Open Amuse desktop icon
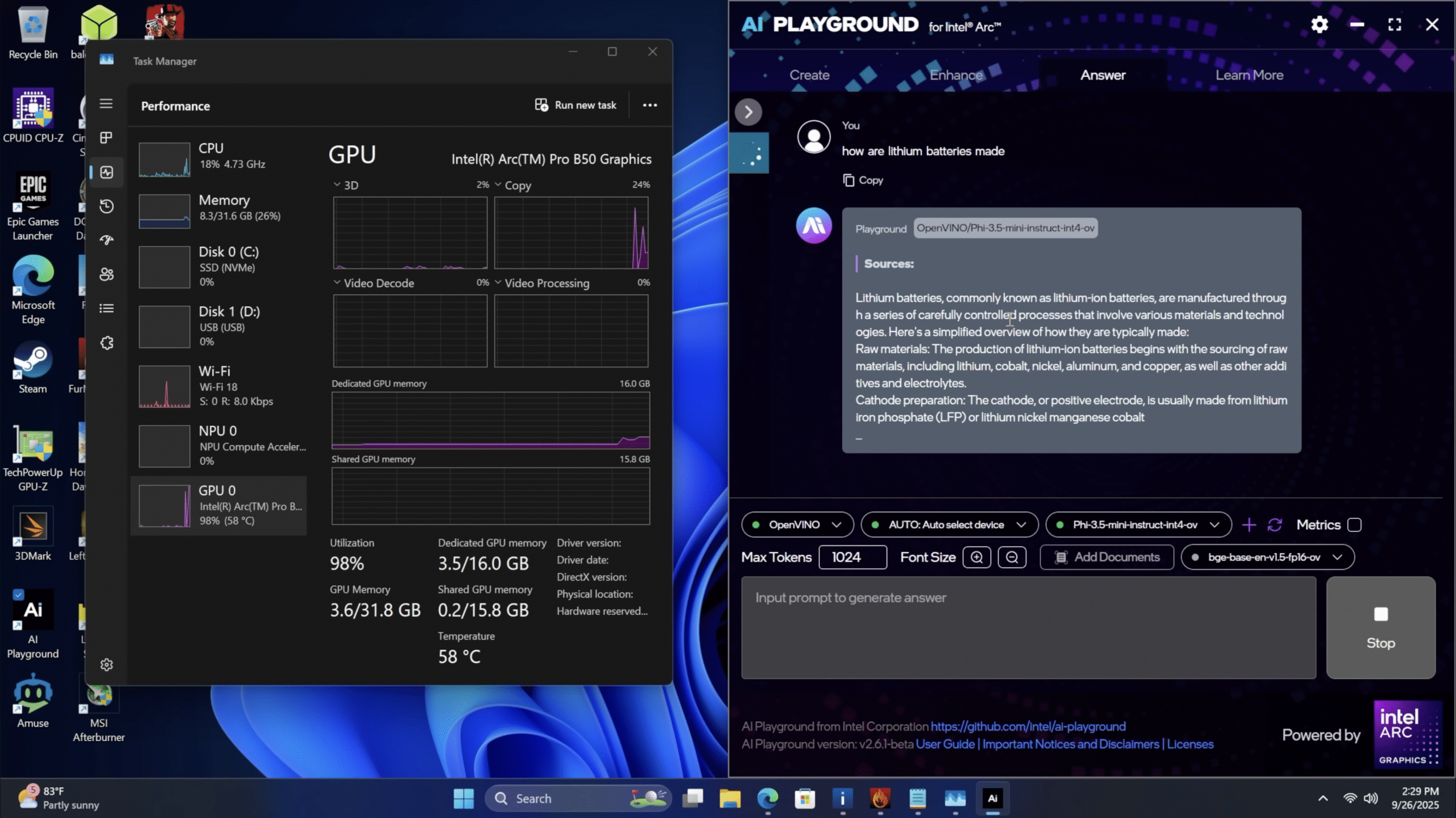Screen dimensions: 1456x818 [33, 701]
